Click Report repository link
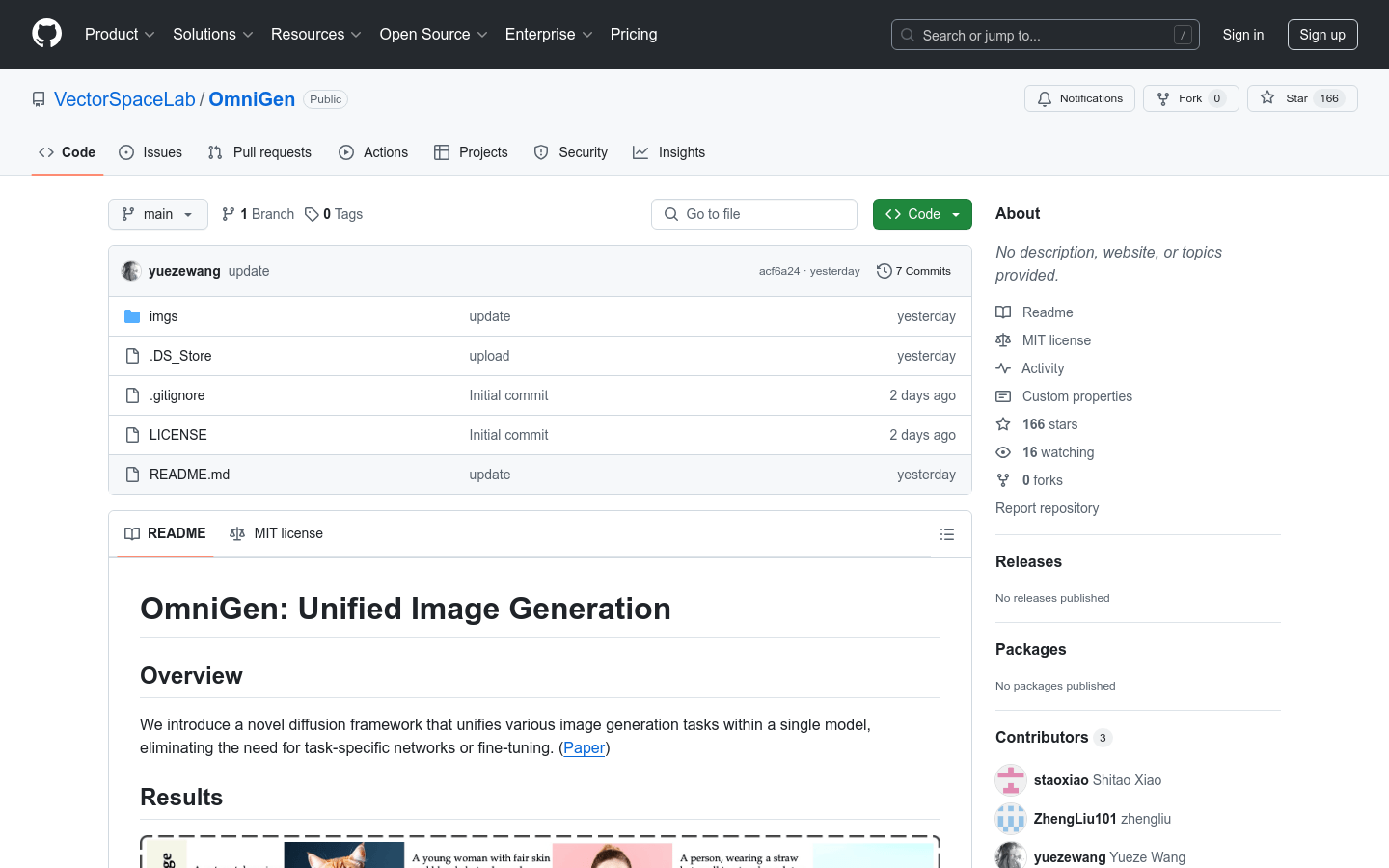 [1047, 508]
